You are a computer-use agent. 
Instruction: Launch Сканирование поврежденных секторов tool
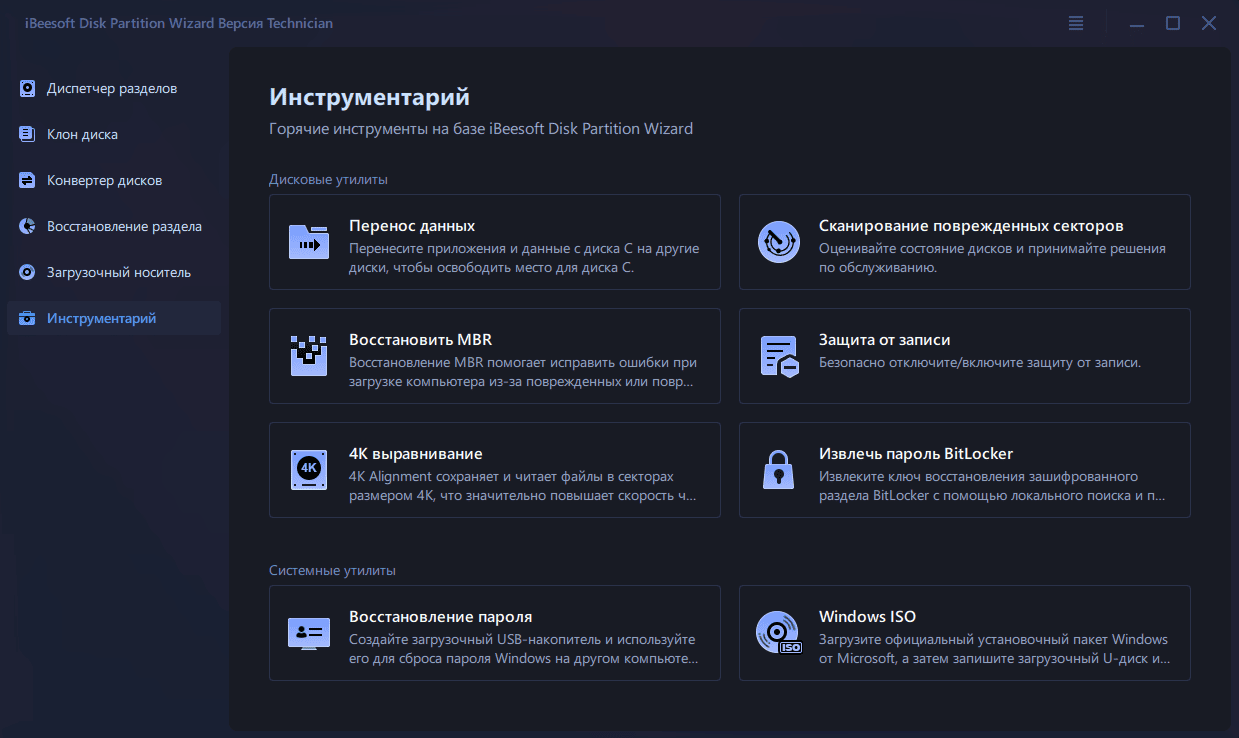pos(971,226)
